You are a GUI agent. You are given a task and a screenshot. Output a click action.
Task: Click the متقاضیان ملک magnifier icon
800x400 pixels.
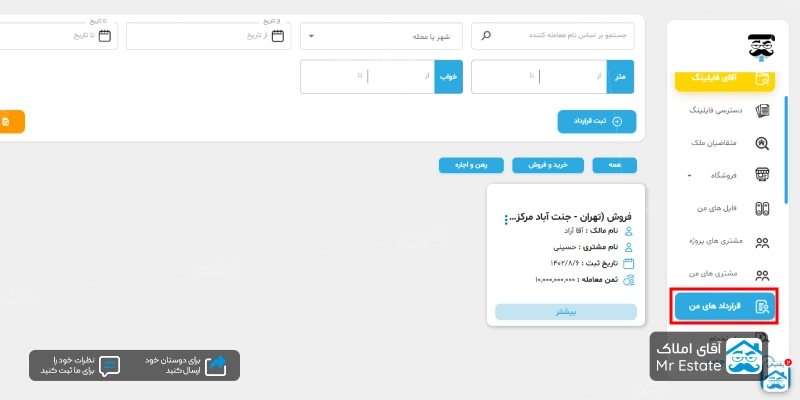(762, 143)
